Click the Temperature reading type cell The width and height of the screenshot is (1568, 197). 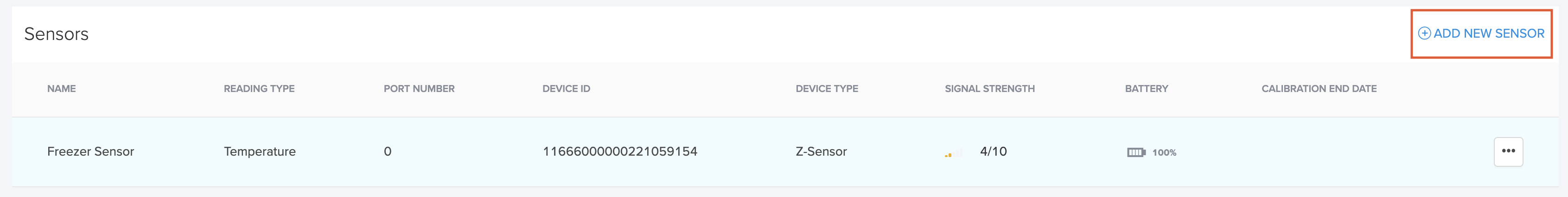(x=259, y=151)
